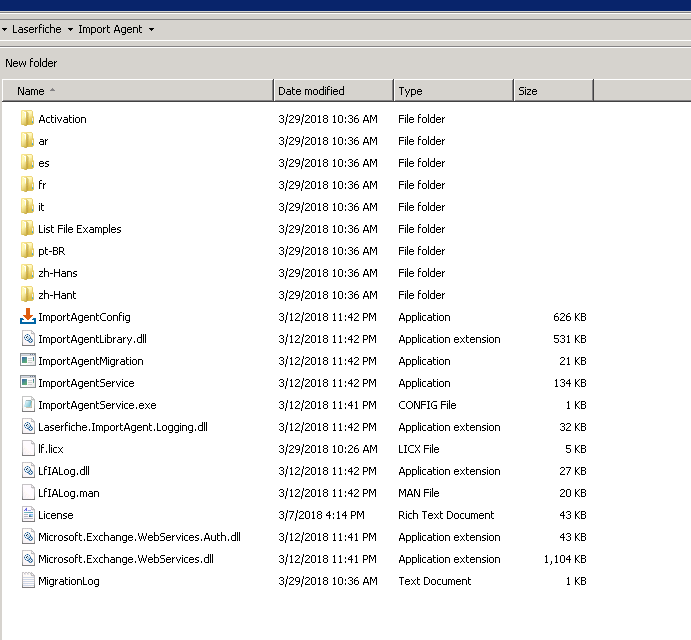Screen dimensions: 691x640
Task: Select the MigrationLog file name
Action: pyautogui.click(x=69, y=581)
